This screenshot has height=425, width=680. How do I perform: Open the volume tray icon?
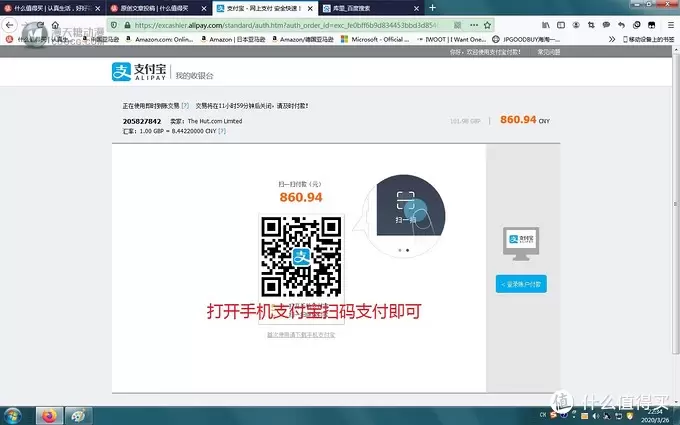596,416
